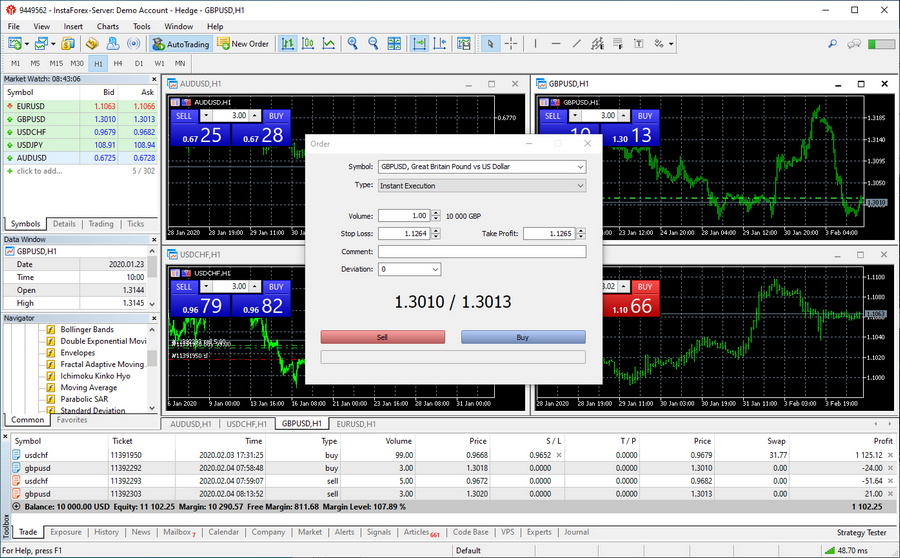Select the H4 timeframe button
Image resolution: width=900 pixels, height=558 pixels.
click(x=118, y=63)
